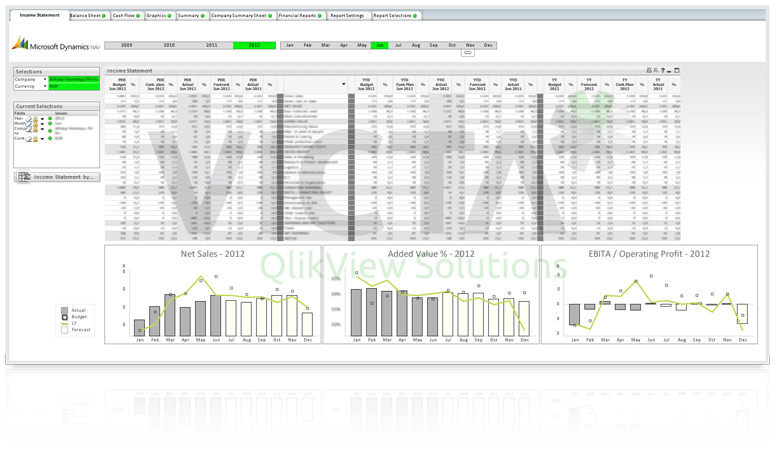
Task: Go to the Graphics tab
Action: 159,16
